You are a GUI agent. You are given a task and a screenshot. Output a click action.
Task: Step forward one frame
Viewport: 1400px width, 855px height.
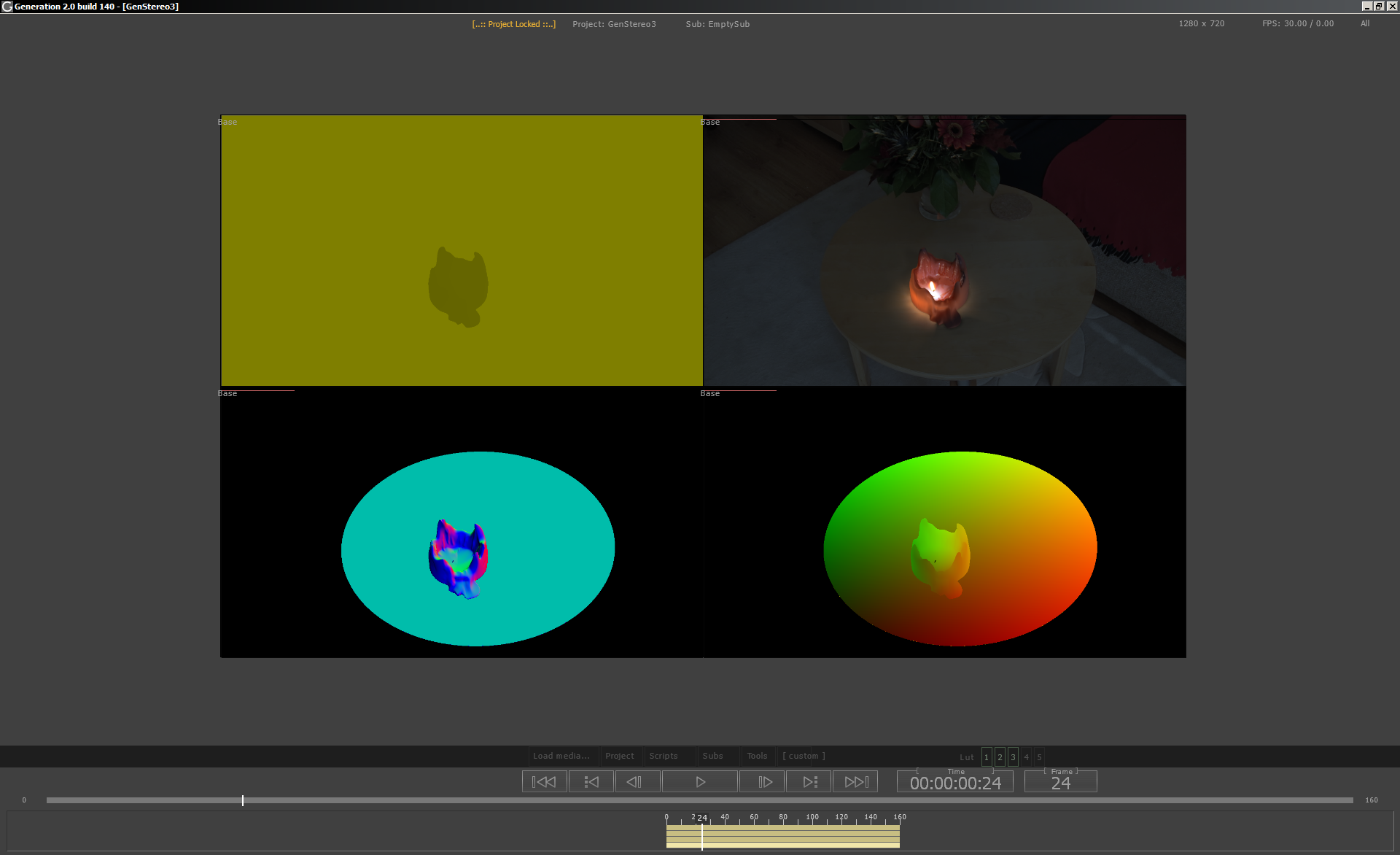762,782
